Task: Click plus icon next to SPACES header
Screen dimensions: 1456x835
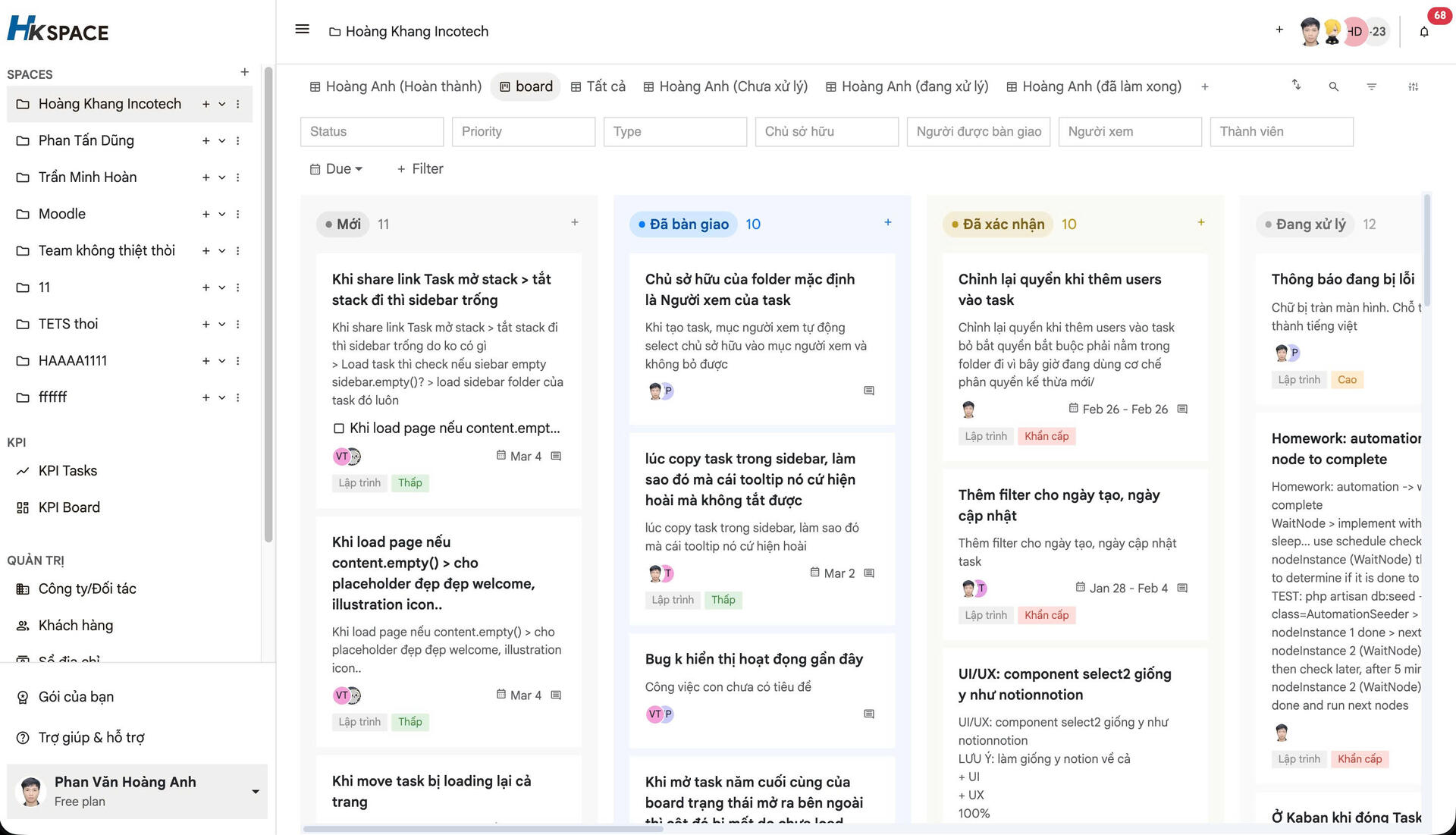Action: (244, 72)
